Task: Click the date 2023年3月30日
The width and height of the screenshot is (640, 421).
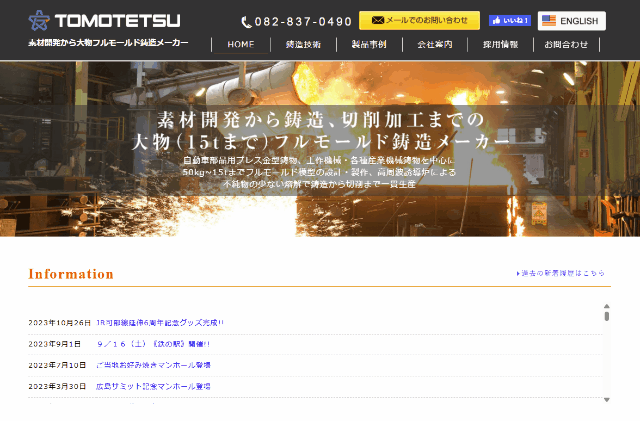Action: [x=57, y=386]
